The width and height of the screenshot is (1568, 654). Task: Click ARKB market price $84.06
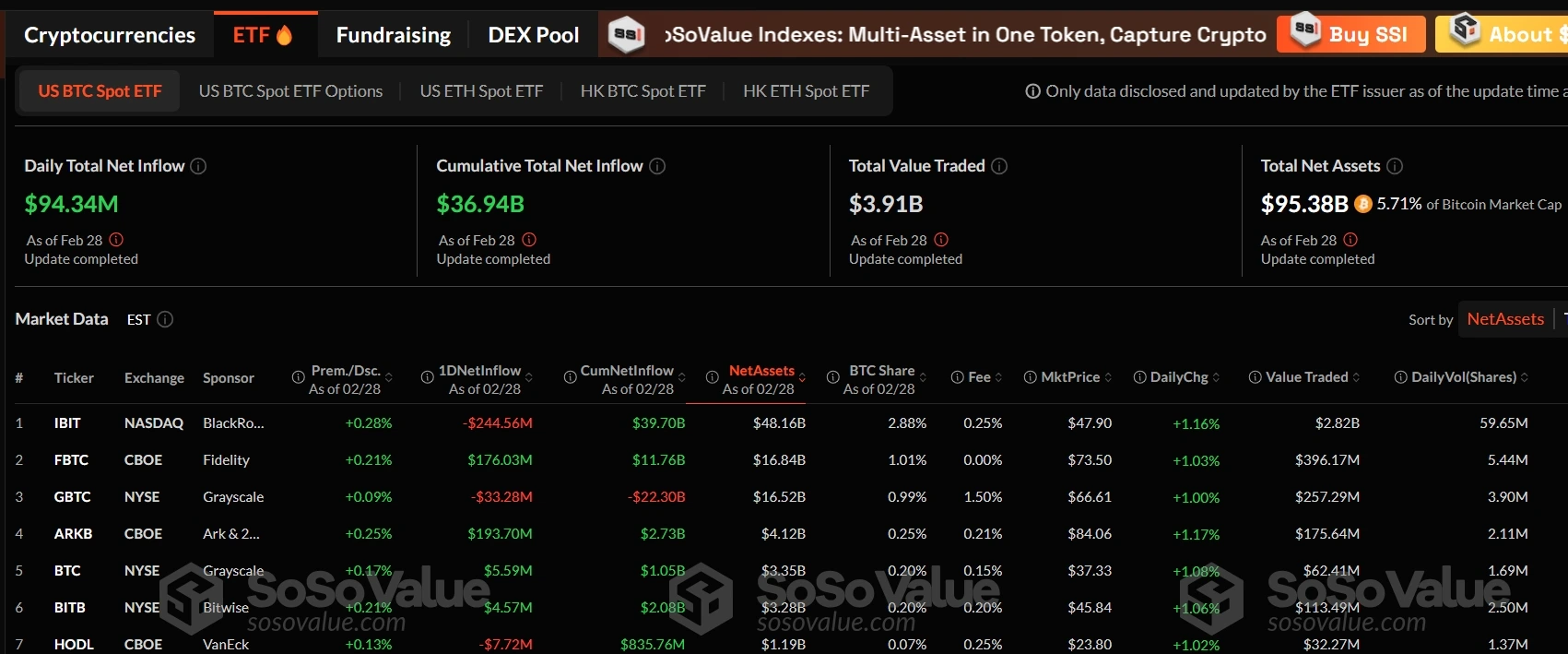(x=1090, y=534)
